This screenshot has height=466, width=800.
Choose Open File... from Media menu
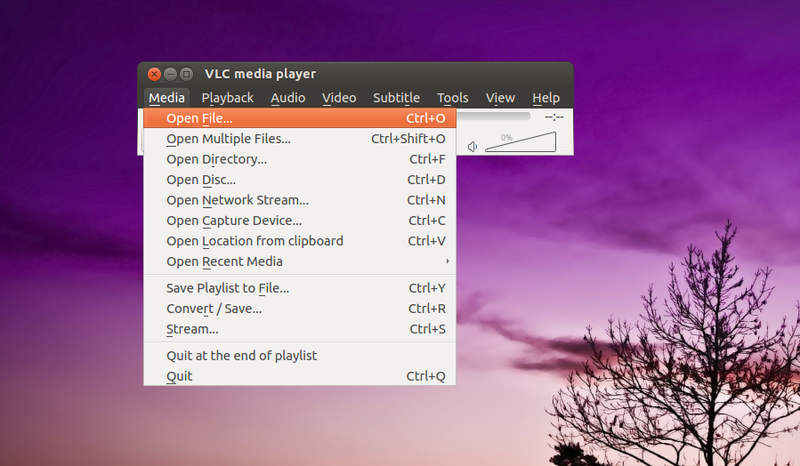tap(299, 118)
